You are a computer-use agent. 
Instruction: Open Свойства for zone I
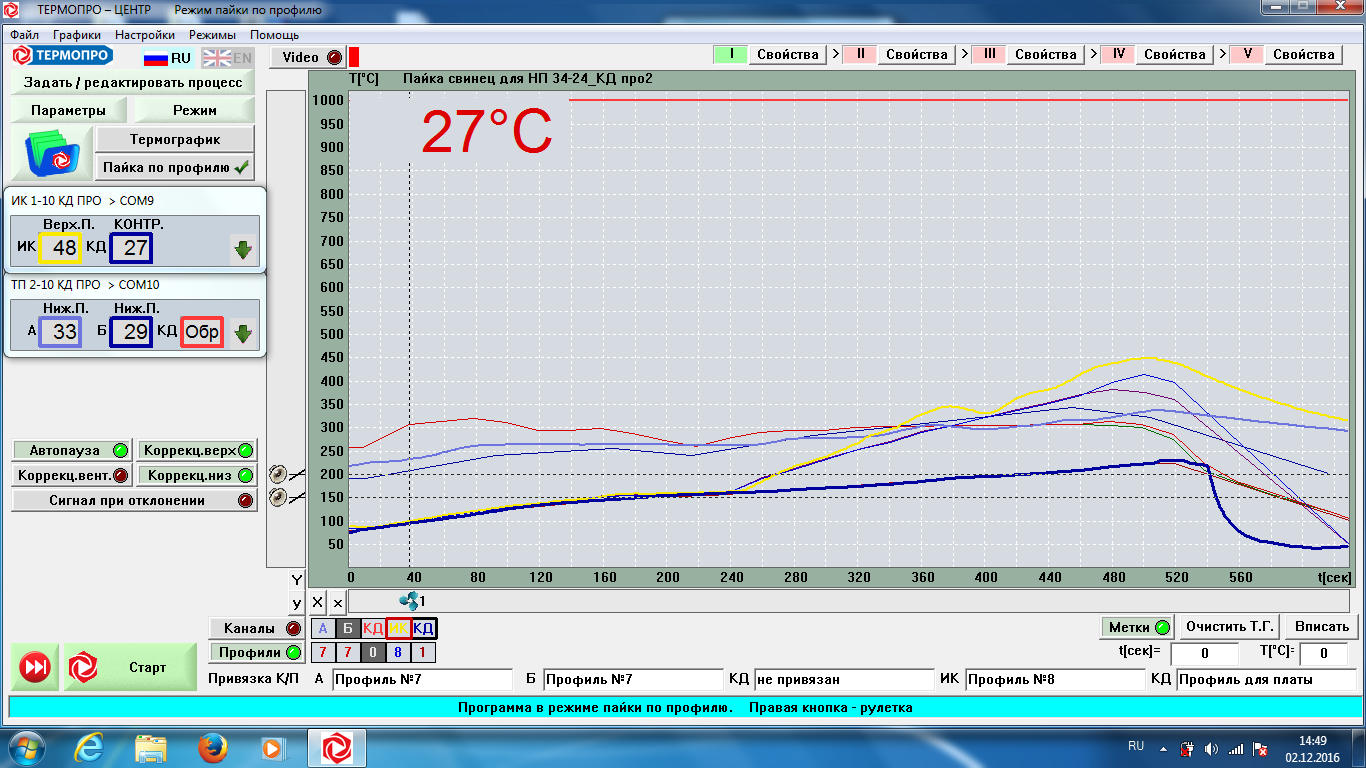[788, 54]
